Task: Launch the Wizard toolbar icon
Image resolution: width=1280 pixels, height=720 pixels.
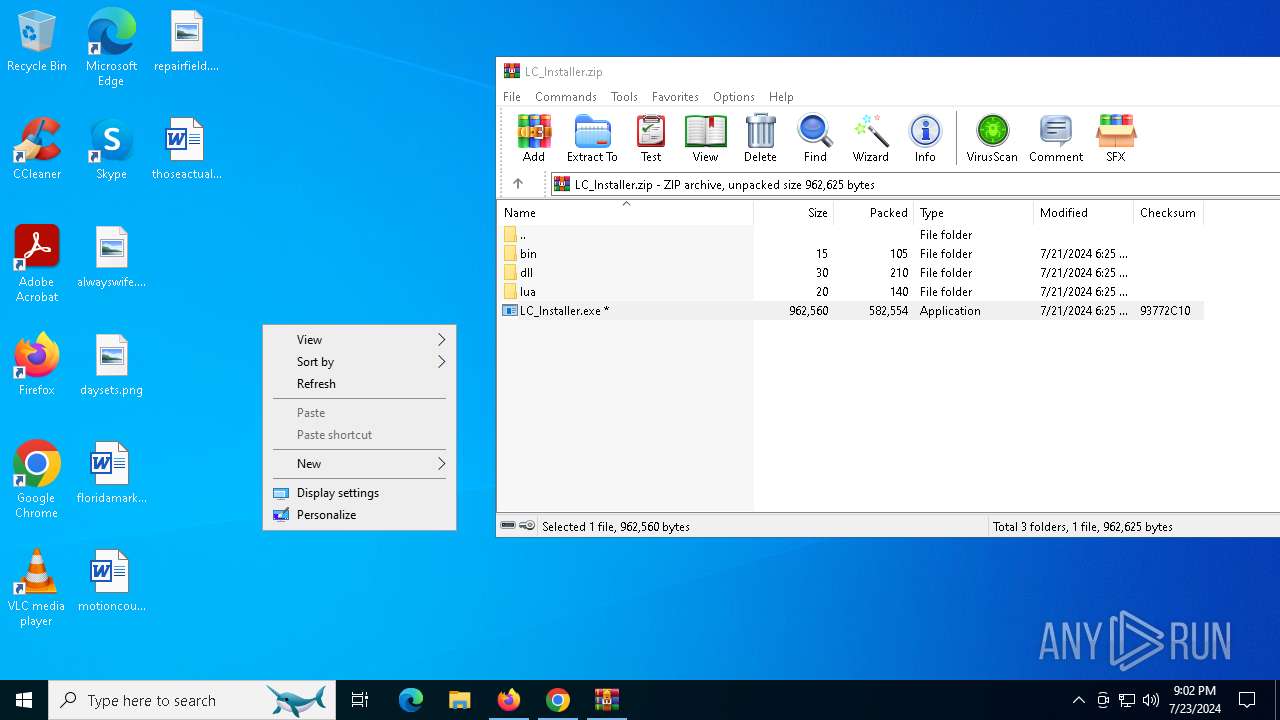Action: click(870, 138)
